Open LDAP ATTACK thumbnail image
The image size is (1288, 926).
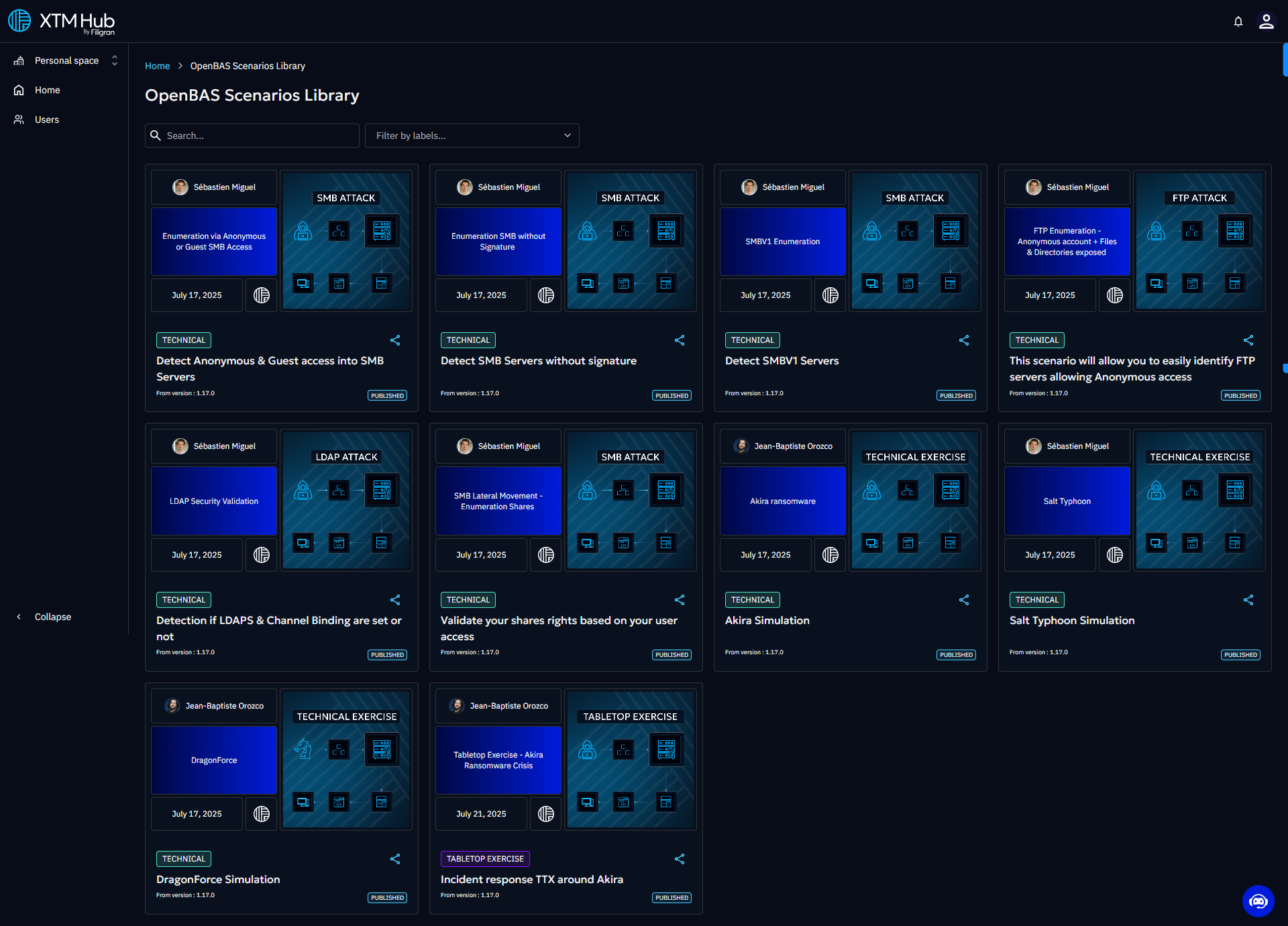[346, 501]
